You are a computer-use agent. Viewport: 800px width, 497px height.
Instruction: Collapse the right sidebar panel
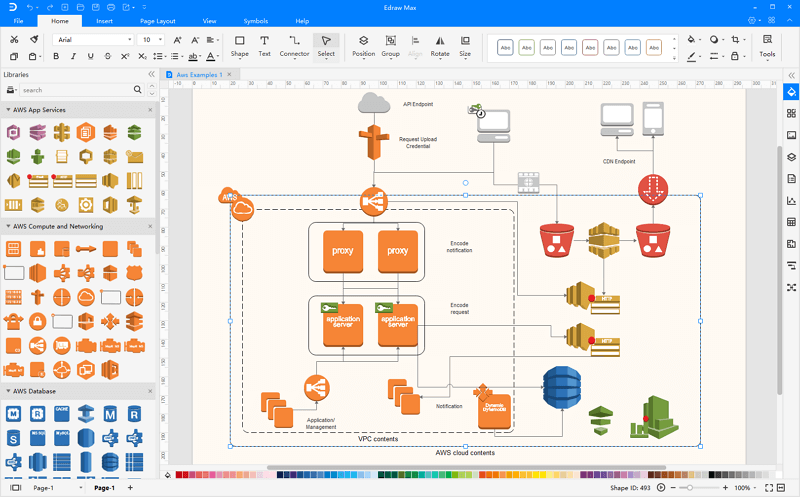click(x=791, y=75)
